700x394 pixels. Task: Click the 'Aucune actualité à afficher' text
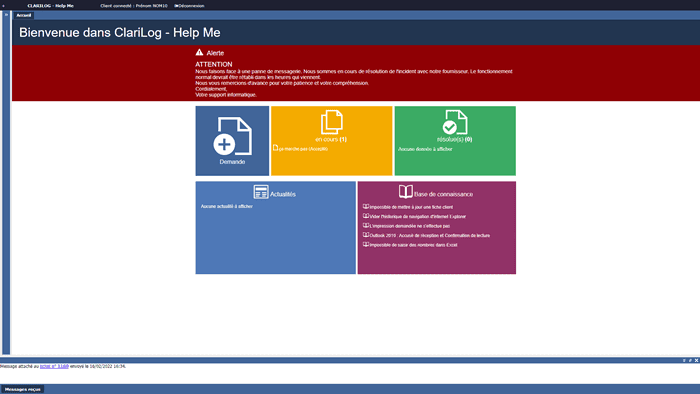click(227, 207)
